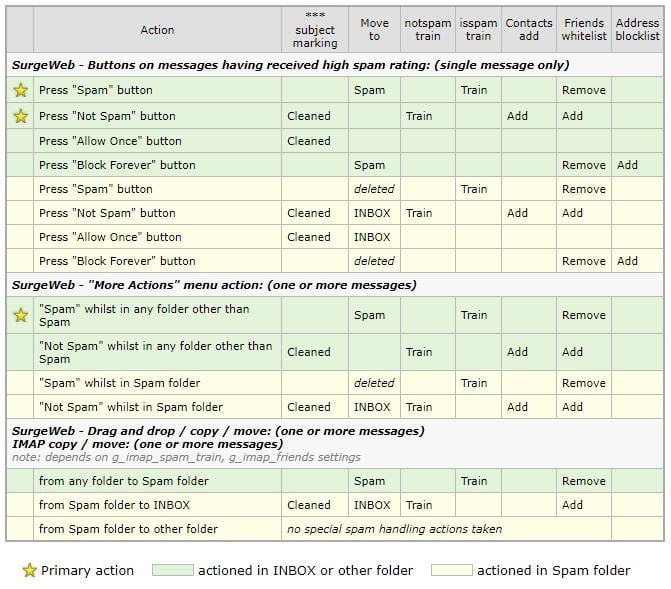
Task: Click the star icon beside the first Press "Spam" button row
Action: (x=21, y=90)
